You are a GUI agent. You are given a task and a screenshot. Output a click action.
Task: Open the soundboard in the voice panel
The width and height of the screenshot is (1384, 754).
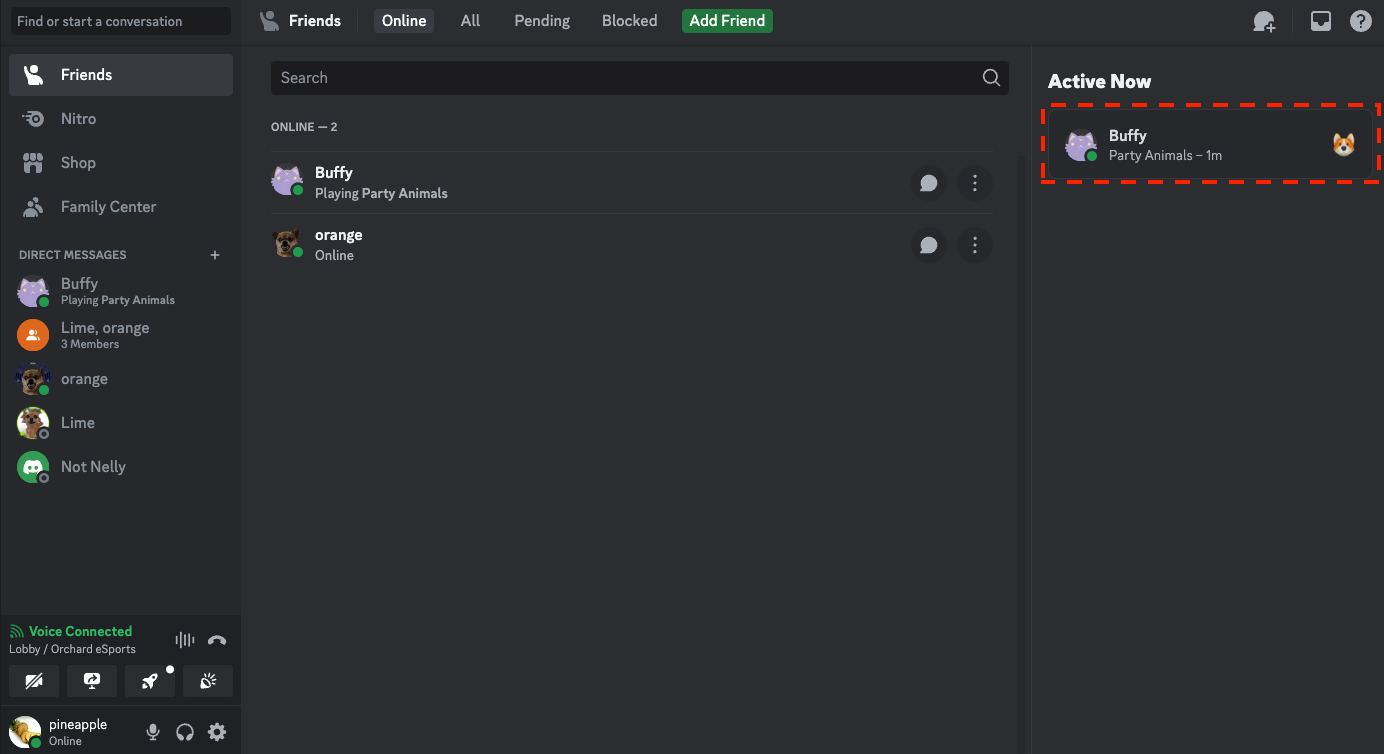pos(207,681)
